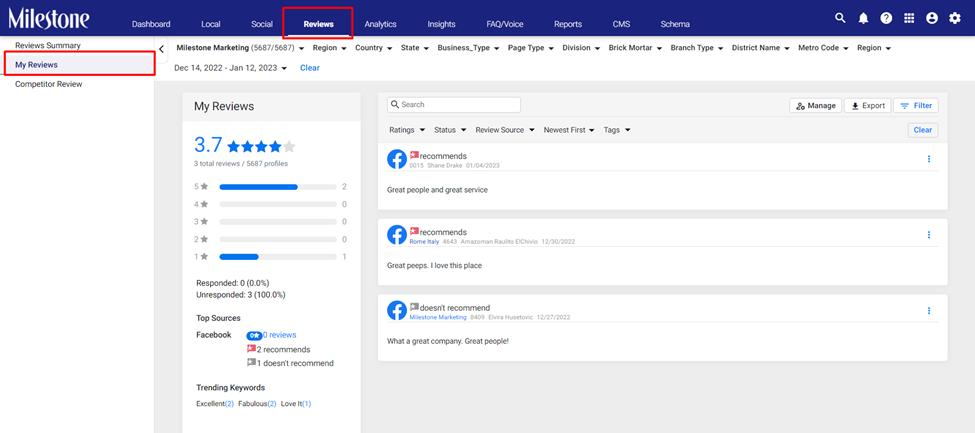Open the Tags dropdown
This screenshot has width=975, height=433.
pyautogui.click(x=617, y=130)
